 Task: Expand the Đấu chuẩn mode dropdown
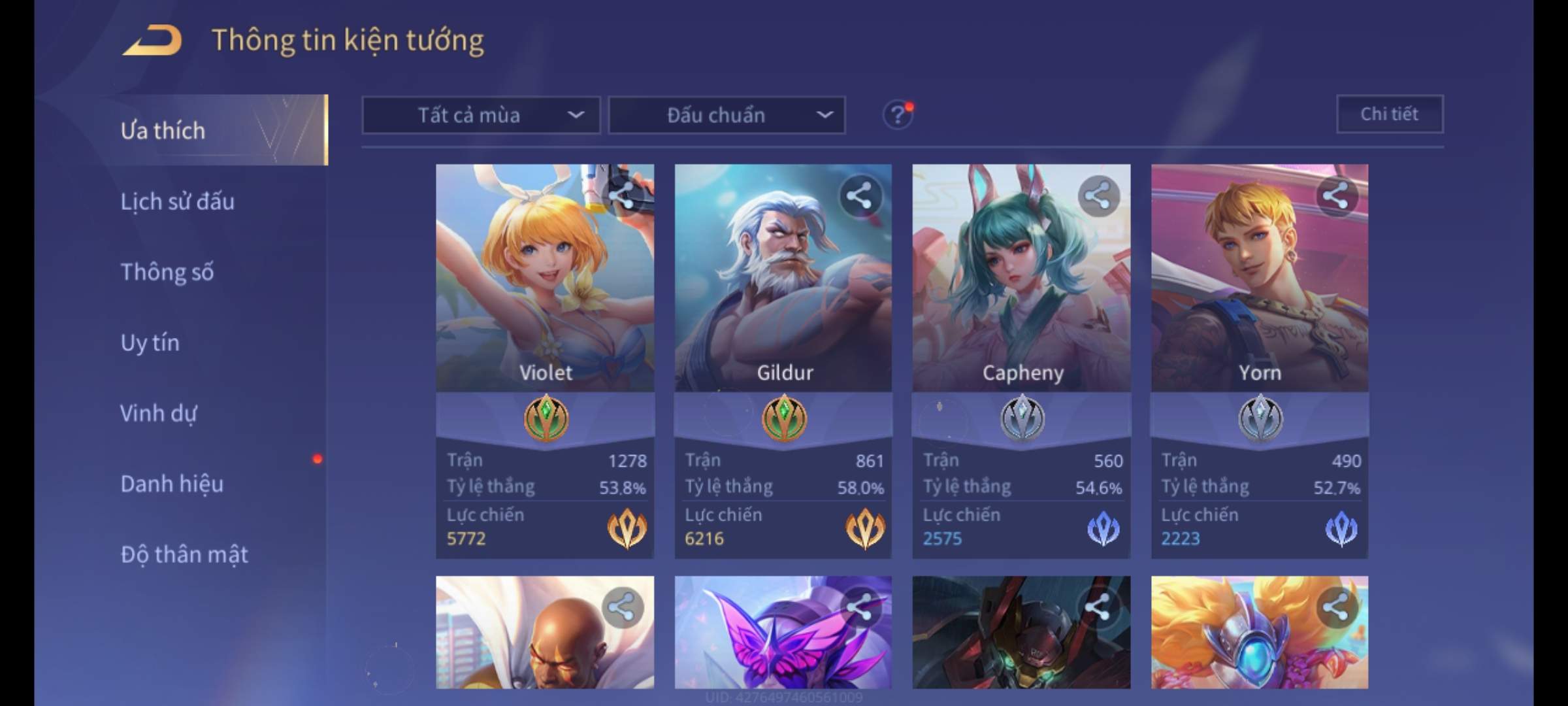pos(727,116)
